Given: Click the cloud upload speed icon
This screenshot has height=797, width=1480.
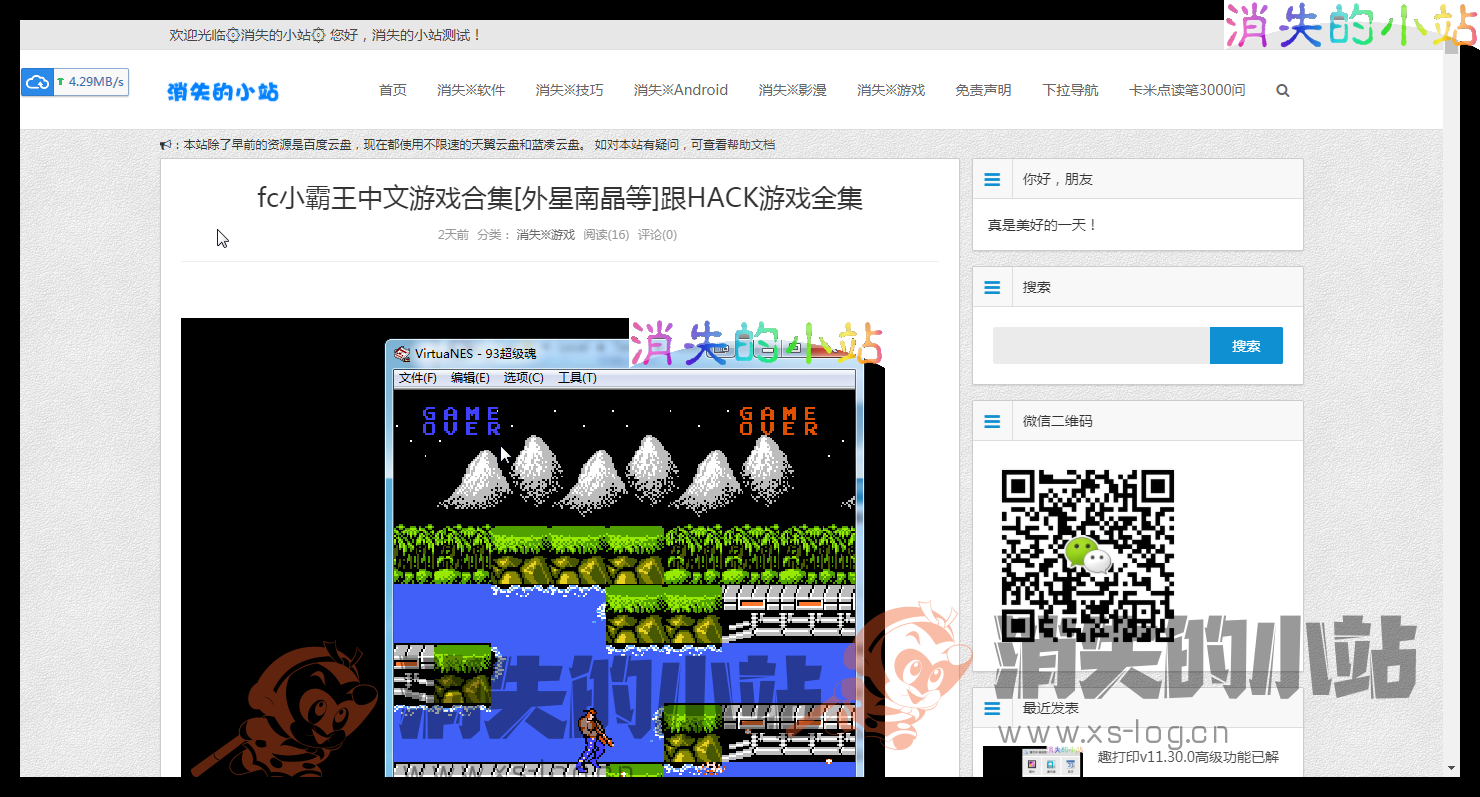Looking at the screenshot, I should pos(37,82).
